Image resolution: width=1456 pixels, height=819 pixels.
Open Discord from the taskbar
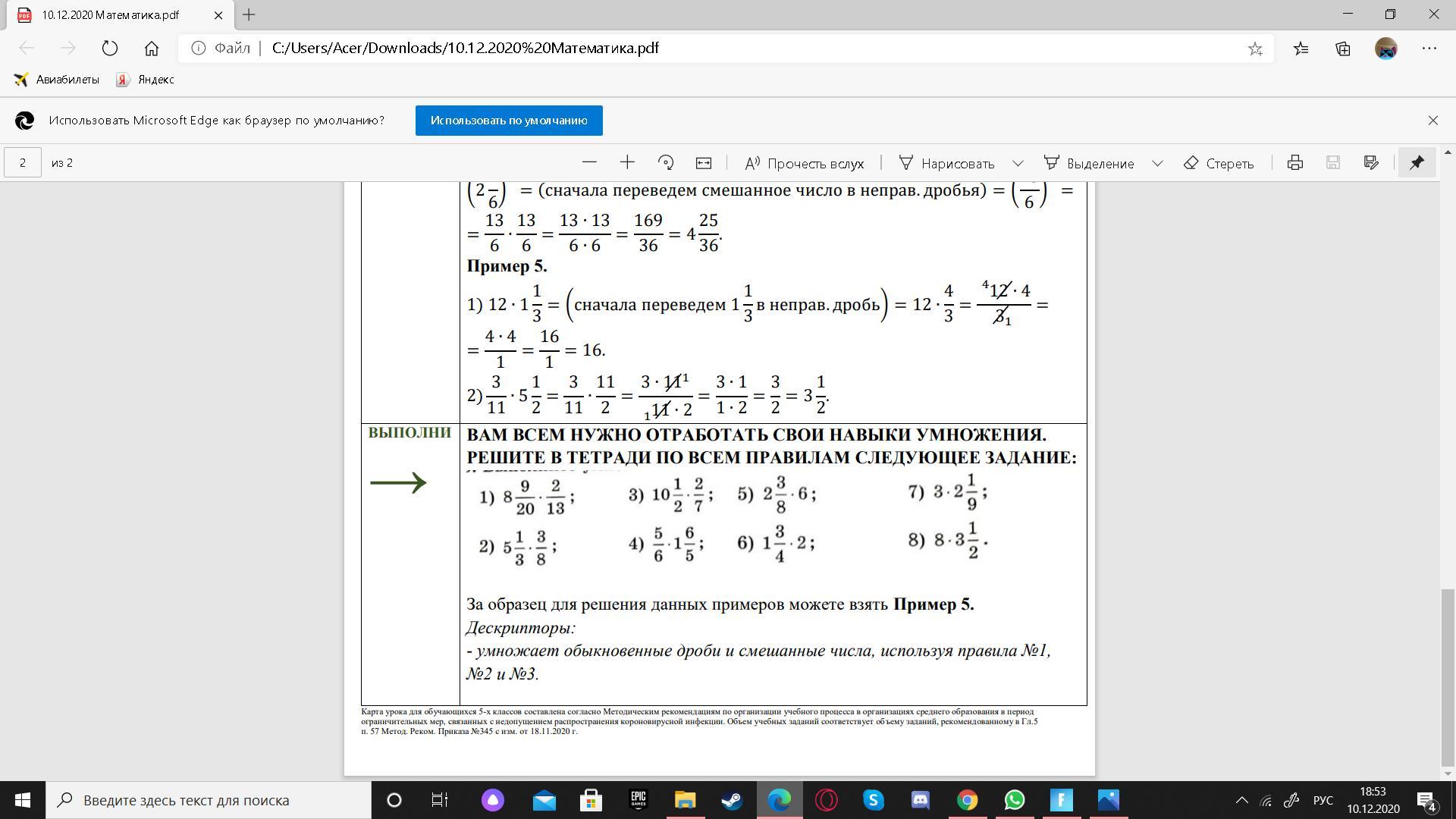(x=920, y=800)
